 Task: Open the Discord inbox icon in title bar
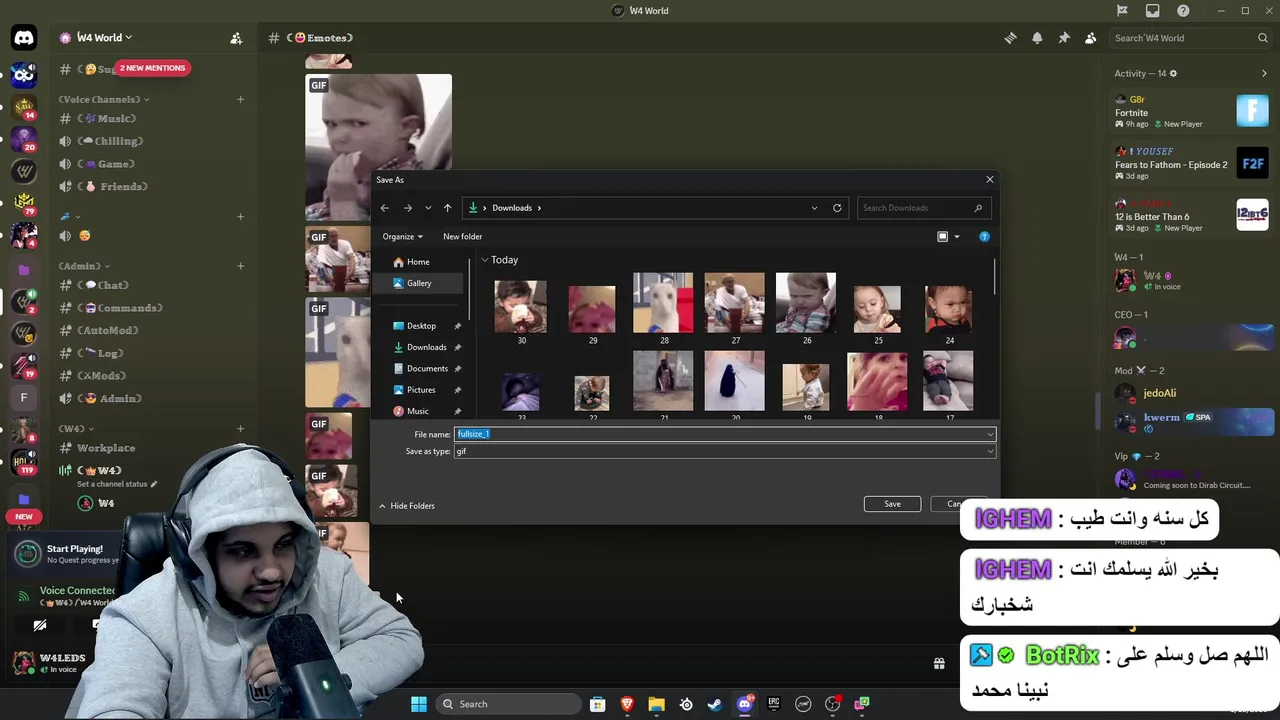1153,11
